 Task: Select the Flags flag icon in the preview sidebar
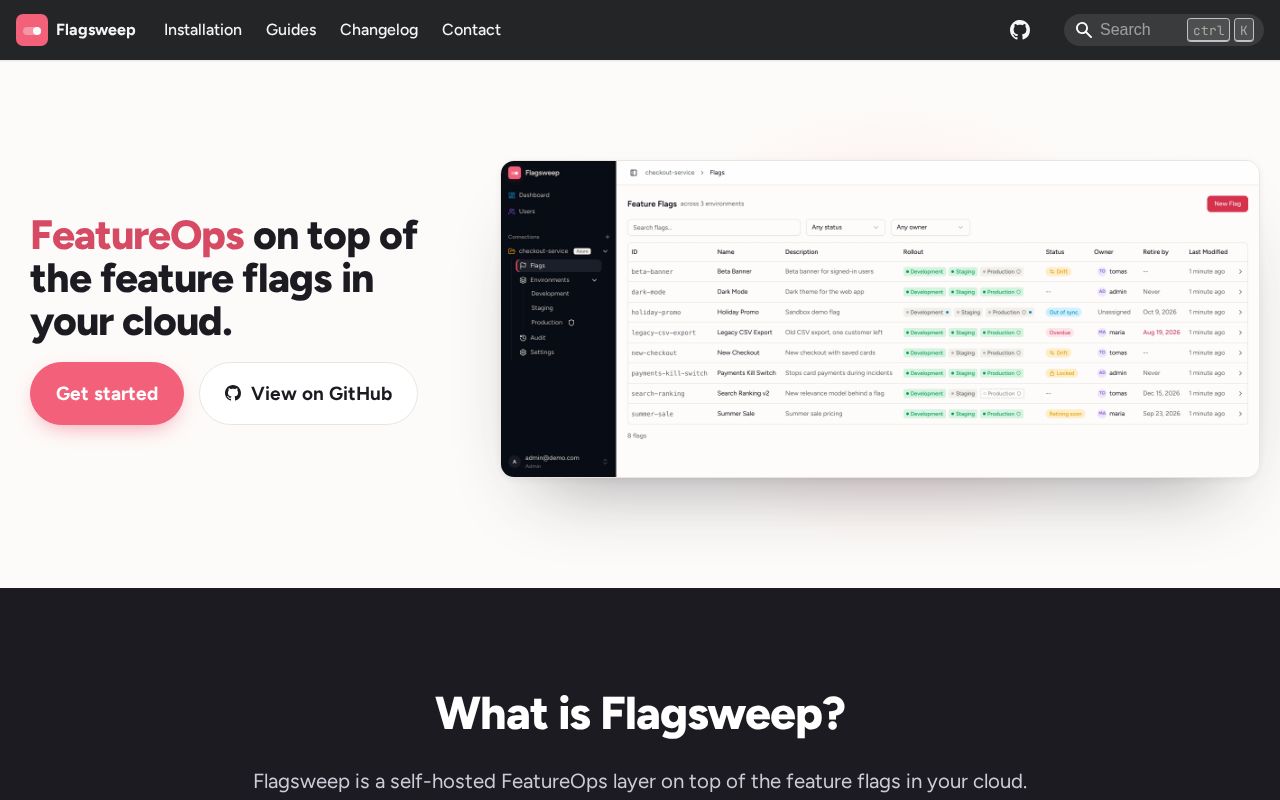523,266
